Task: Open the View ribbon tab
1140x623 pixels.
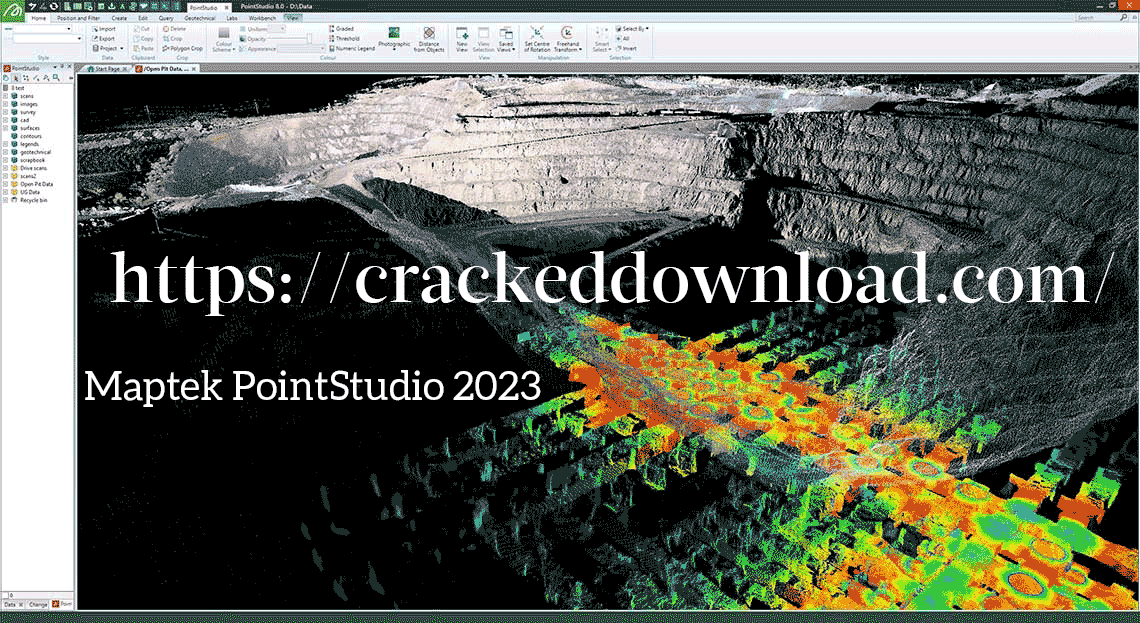Action: pos(293,16)
